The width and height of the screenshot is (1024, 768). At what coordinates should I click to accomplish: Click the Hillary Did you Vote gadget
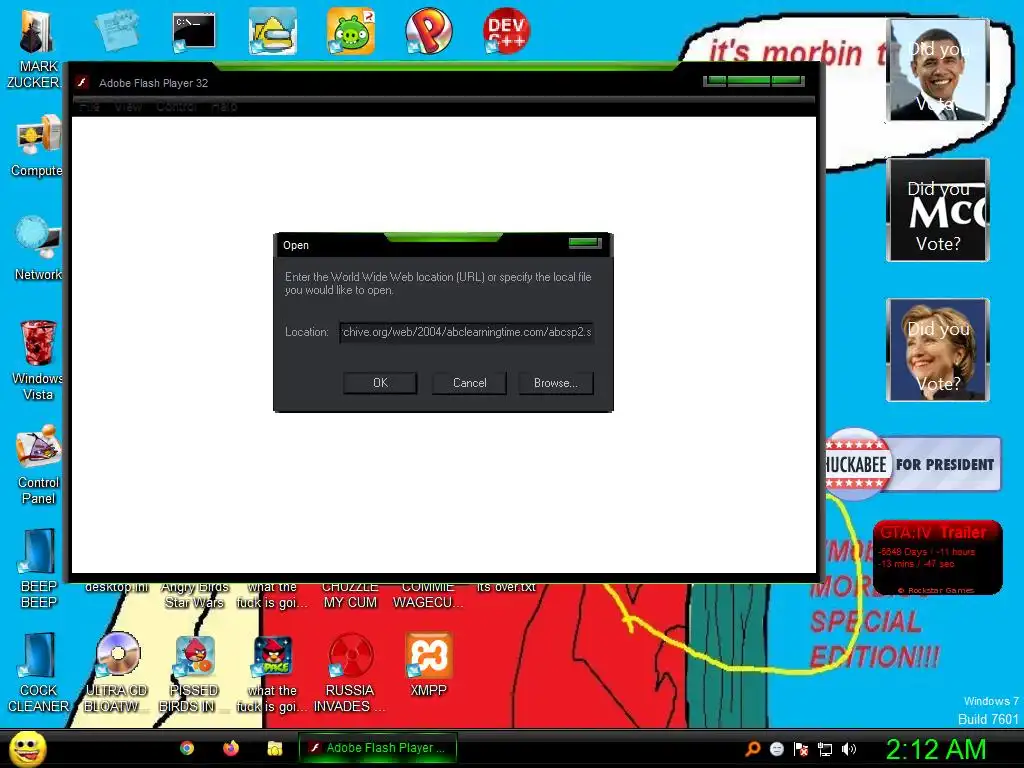coord(938,349)
